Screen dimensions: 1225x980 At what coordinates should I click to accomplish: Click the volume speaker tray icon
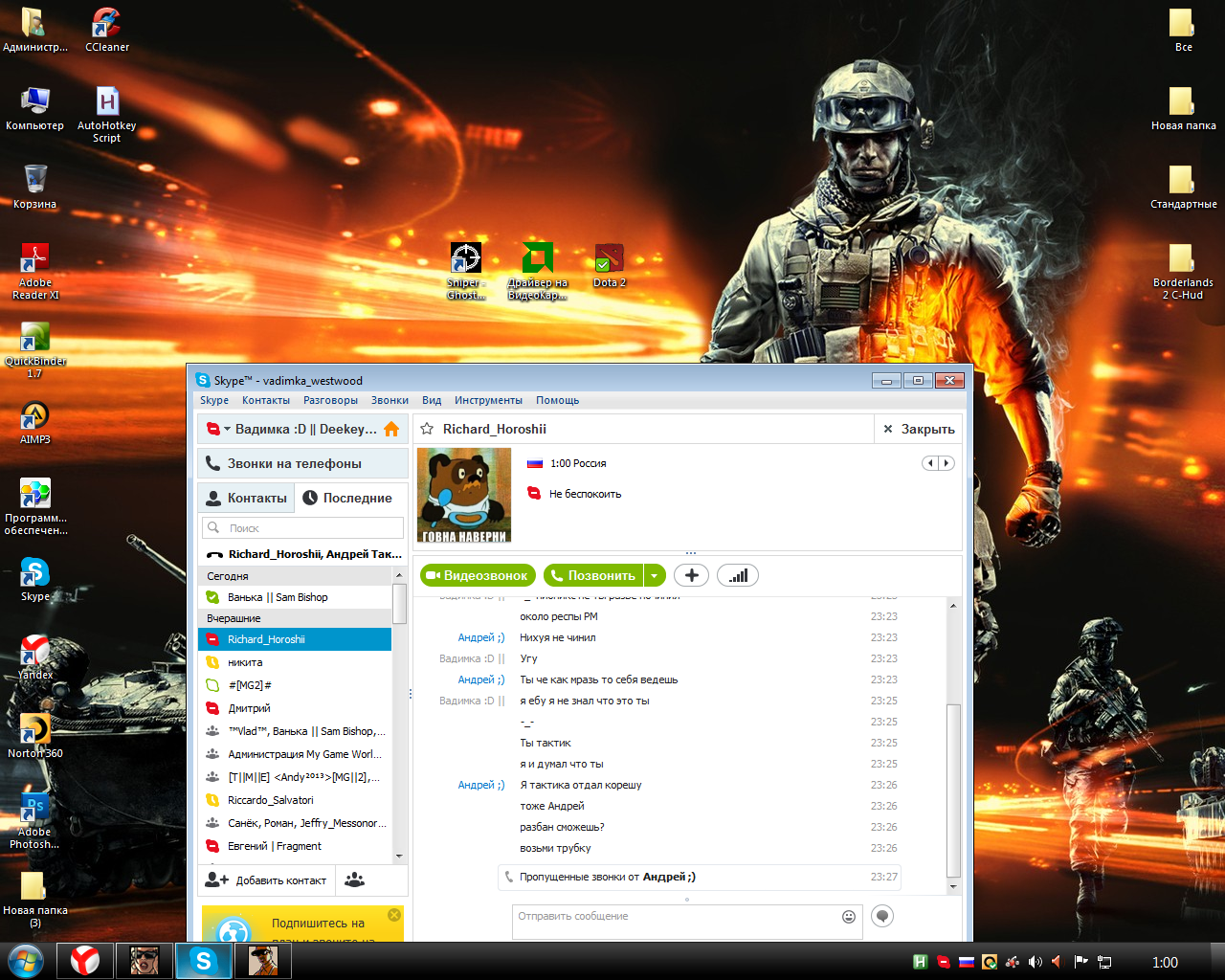(x=1035, y=962)
